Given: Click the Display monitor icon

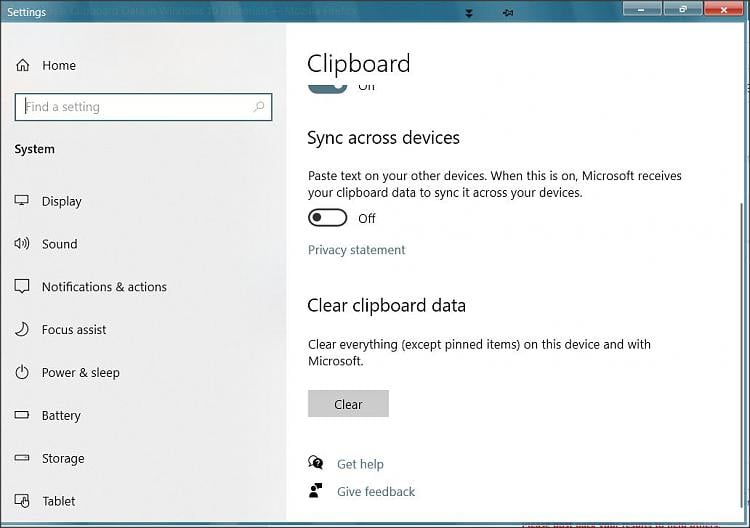Looking at the screenshot, I should coord(22,201).
